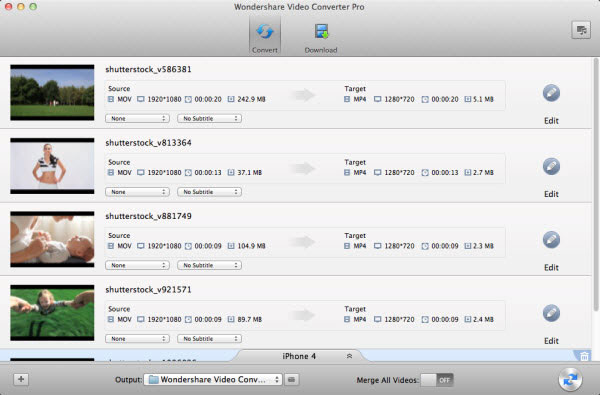This screenshot has height=395, width=600.
Task: Open No Subtitle dropdown for shutterstock_v881749
Action: pos(209,265)
